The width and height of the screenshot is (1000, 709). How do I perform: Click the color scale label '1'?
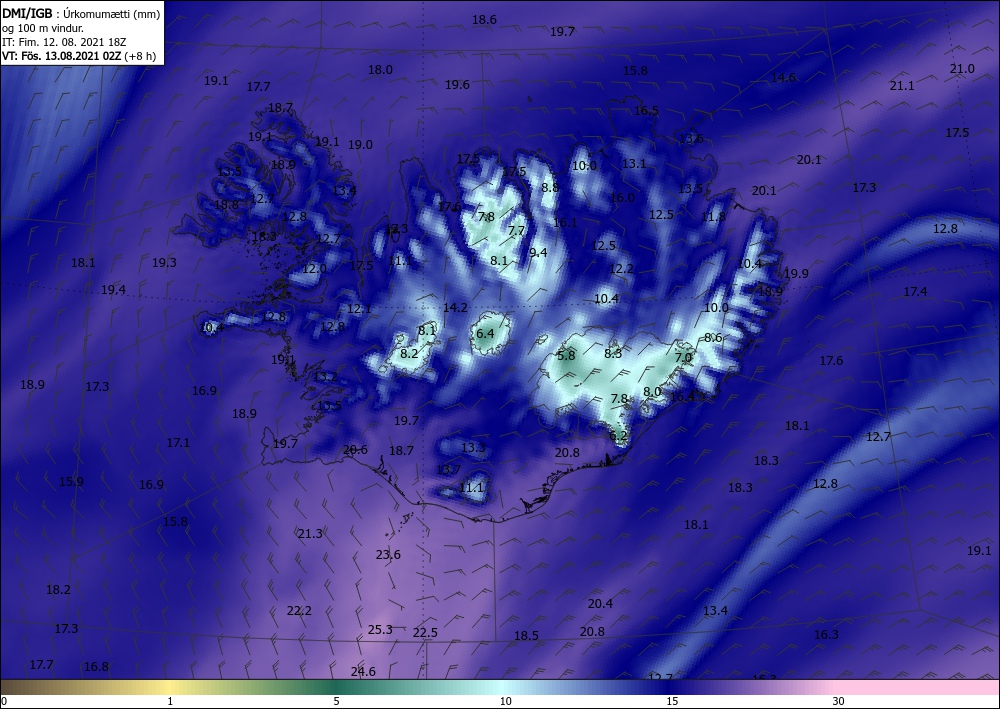point(170,701)
